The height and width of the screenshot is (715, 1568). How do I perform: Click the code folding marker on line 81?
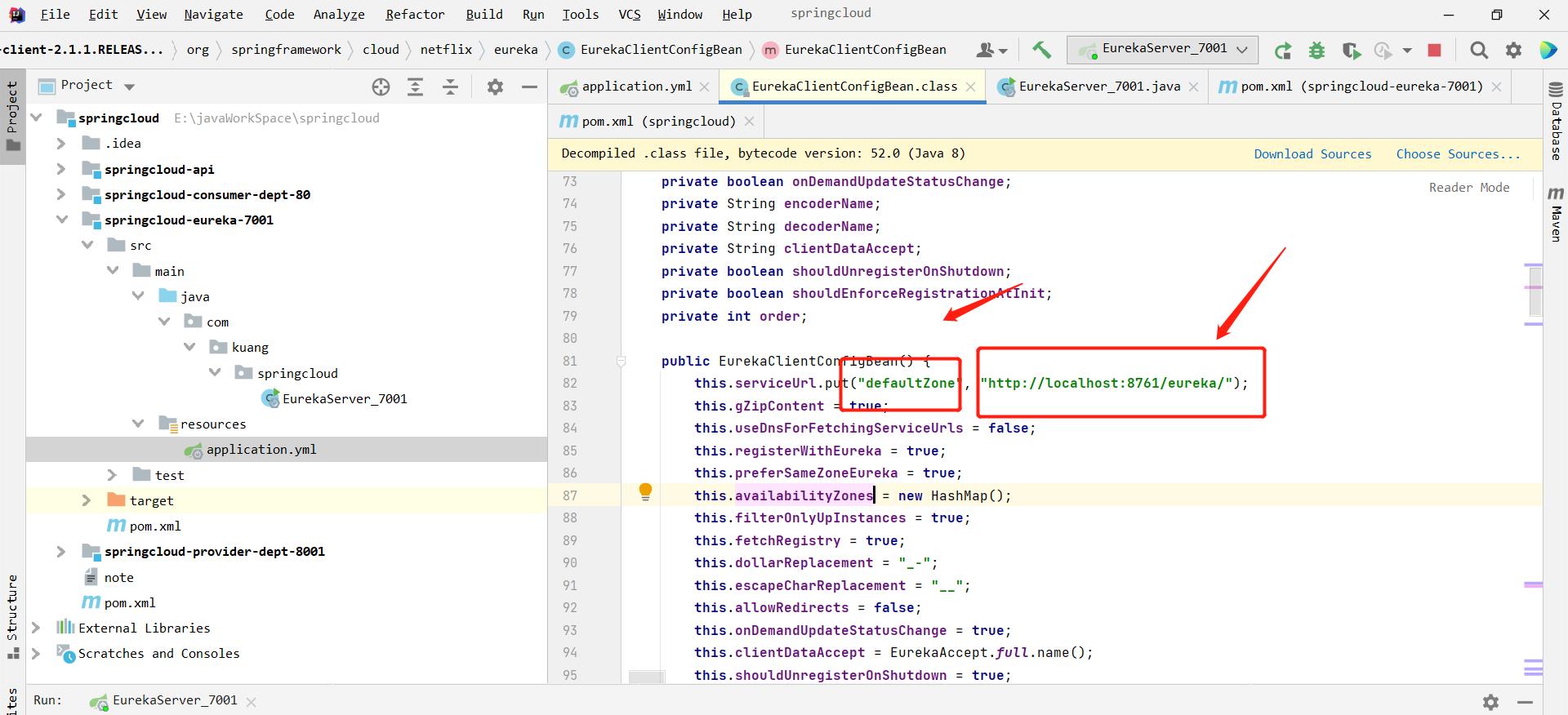point(621,361)
